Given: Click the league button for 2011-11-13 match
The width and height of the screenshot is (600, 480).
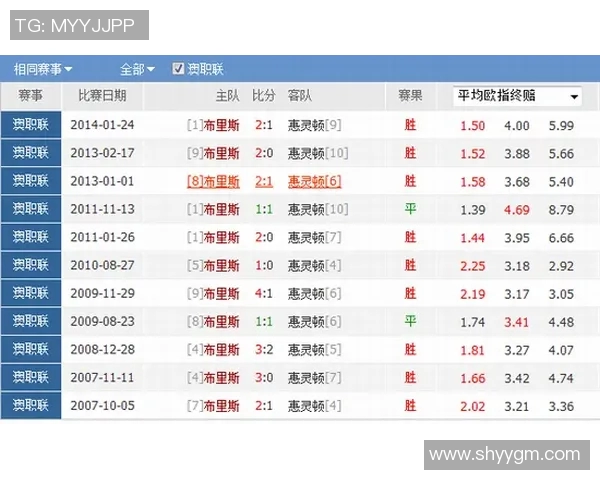Looking at the screenshot, I should coord(30,209).
